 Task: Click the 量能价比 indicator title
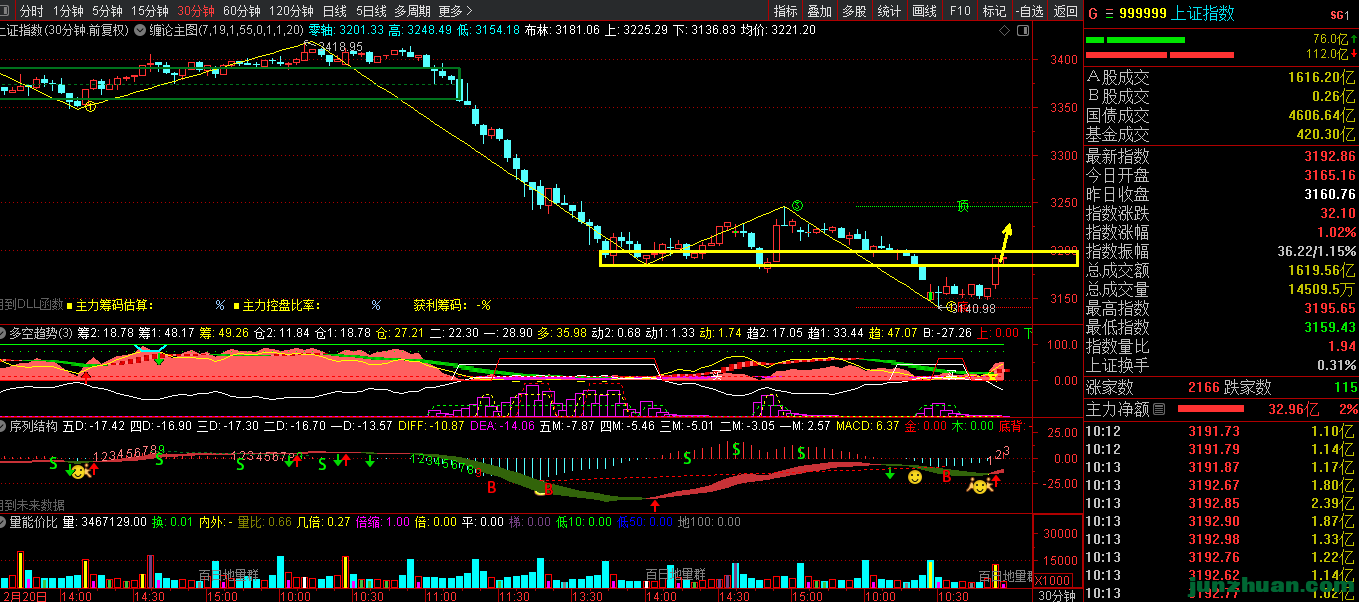point(34,521)
